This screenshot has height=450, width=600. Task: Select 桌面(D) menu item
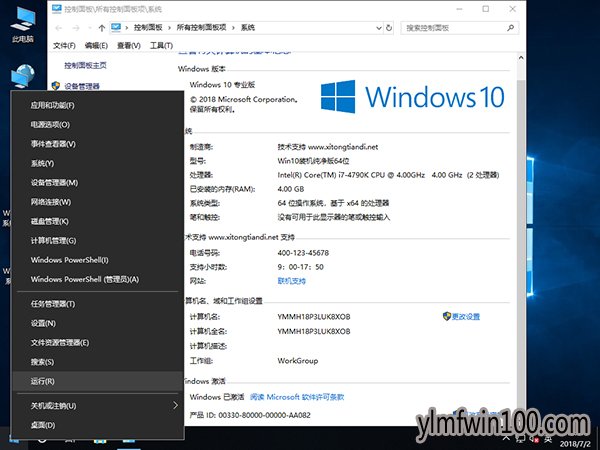coord(42,425)
